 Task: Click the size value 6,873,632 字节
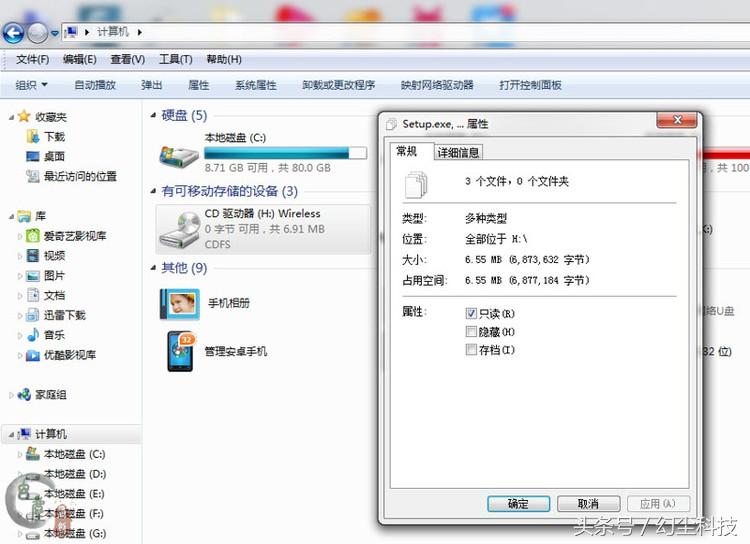549,260
